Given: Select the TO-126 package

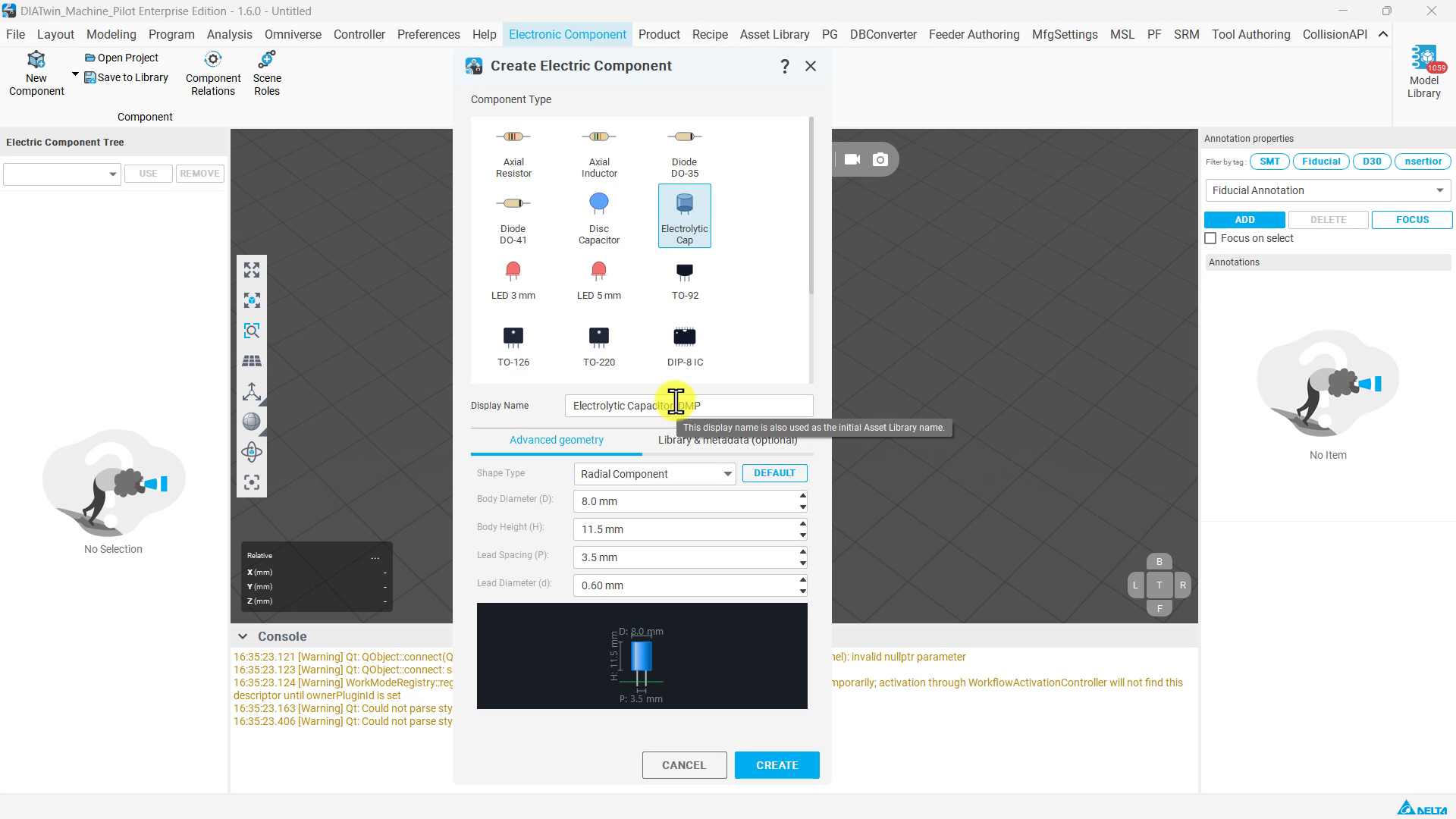Looking at the screenshot, I should (513, 347).
